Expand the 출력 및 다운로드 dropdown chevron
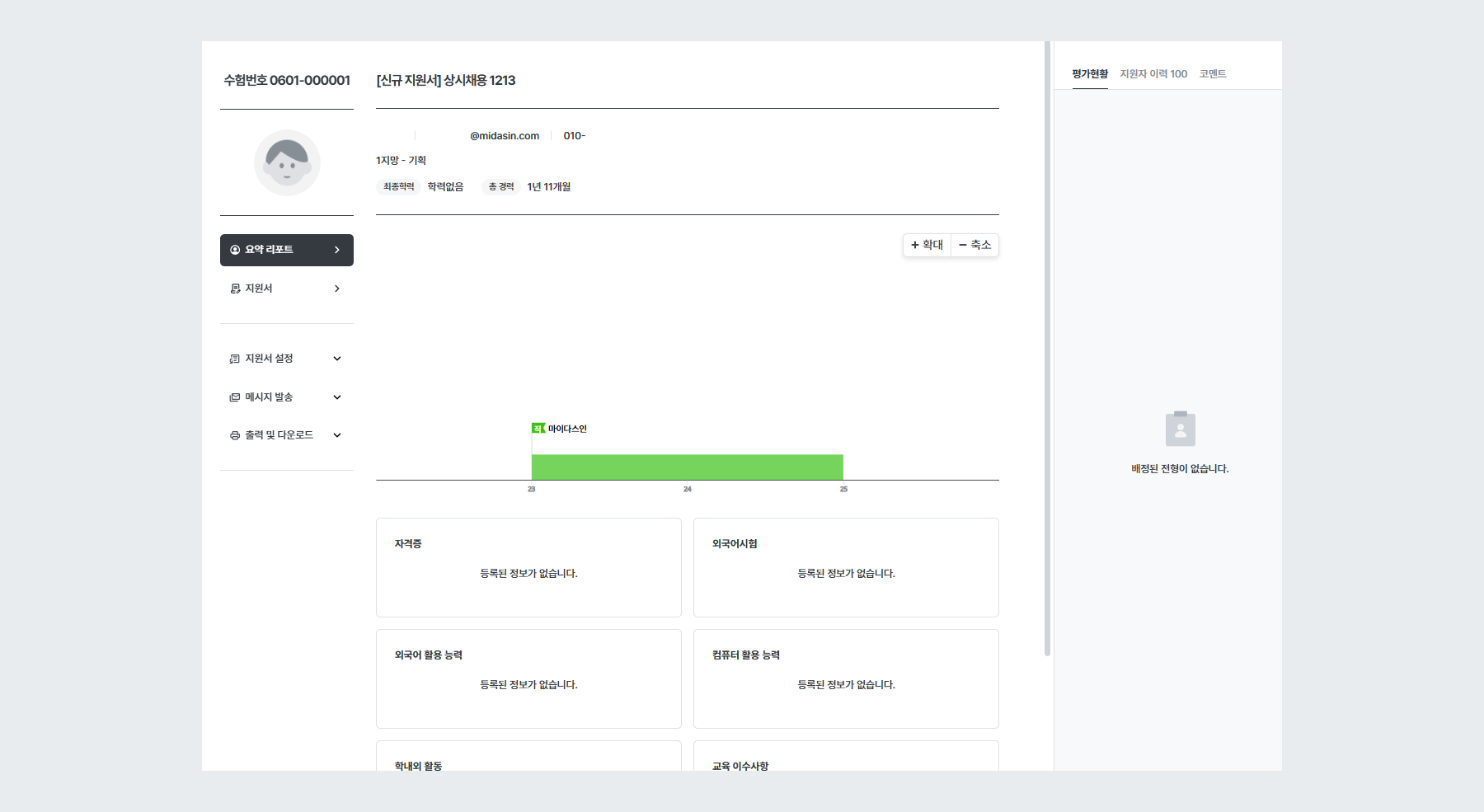Viewport: 1484px width, 812px height. pos(337,435)
